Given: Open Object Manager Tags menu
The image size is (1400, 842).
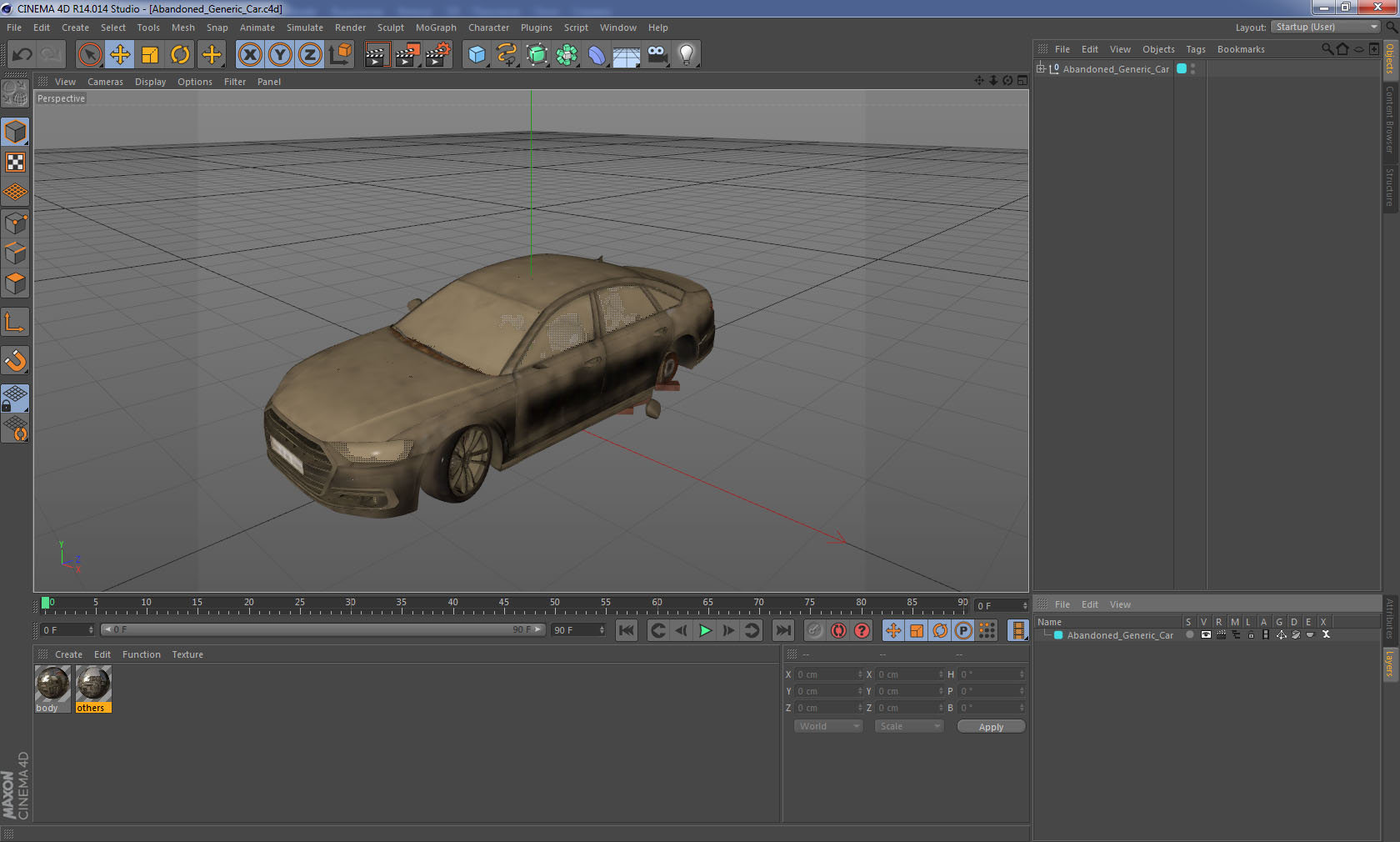Looking at the screenshot, I should (x=1196, y=49).
